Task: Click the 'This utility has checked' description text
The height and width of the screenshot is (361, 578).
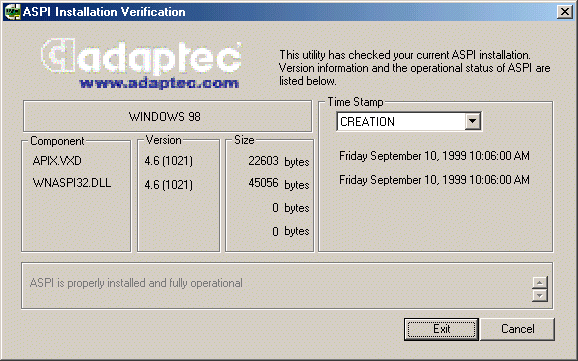Action: 414,68
